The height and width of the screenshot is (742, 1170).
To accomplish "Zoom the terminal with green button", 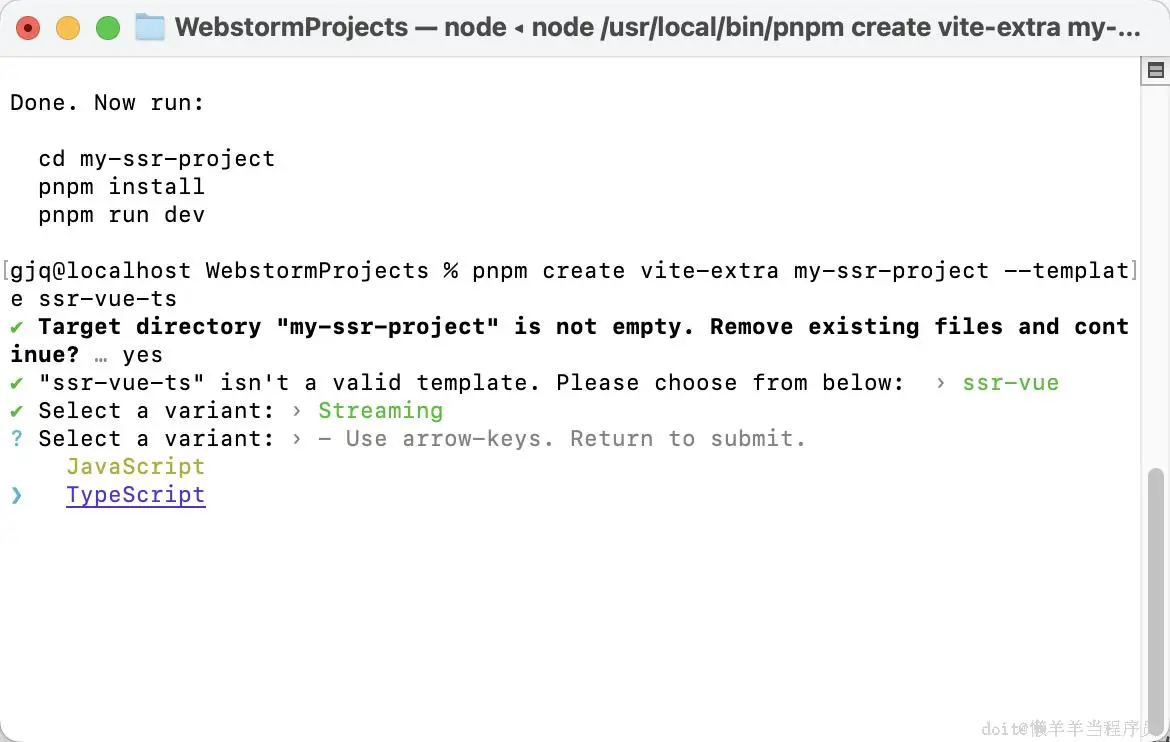I will coord(108,28).
